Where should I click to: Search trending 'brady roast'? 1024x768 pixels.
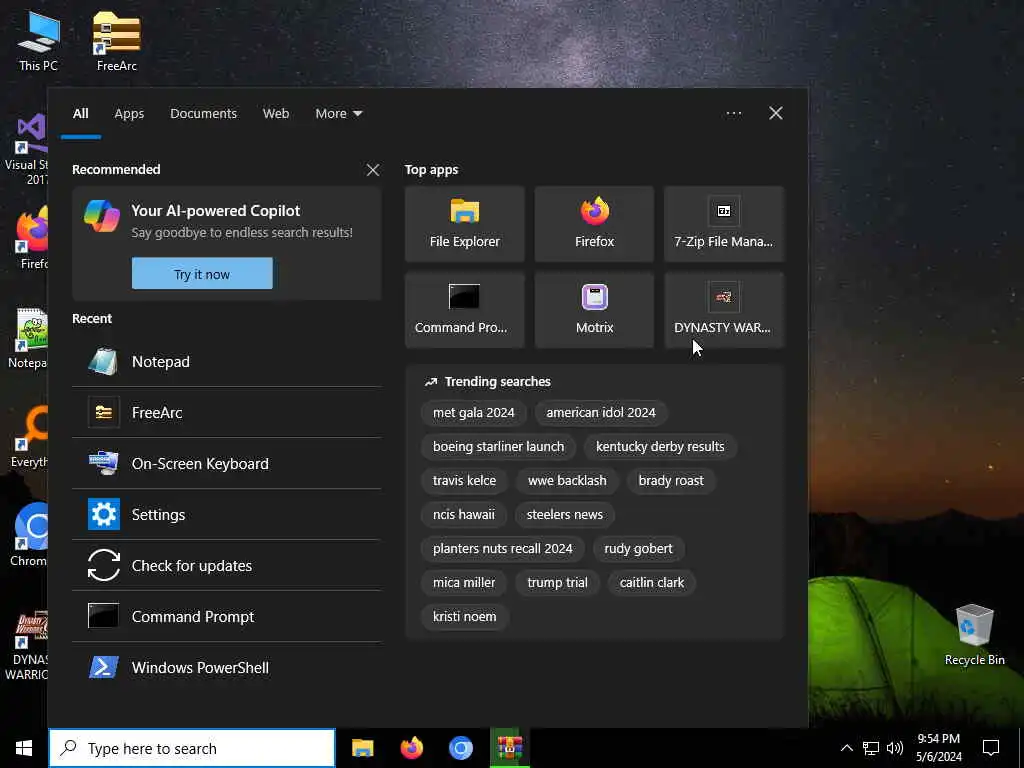(671, 481)
